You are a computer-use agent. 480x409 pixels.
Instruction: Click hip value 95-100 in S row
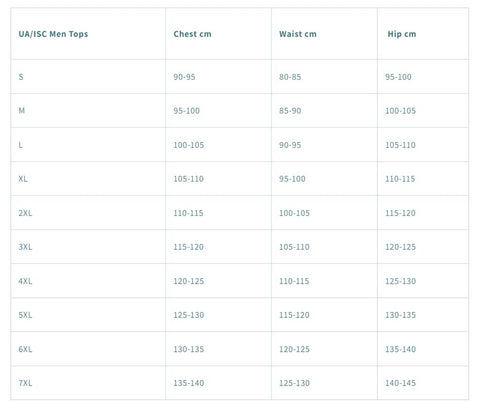(398, 77)
